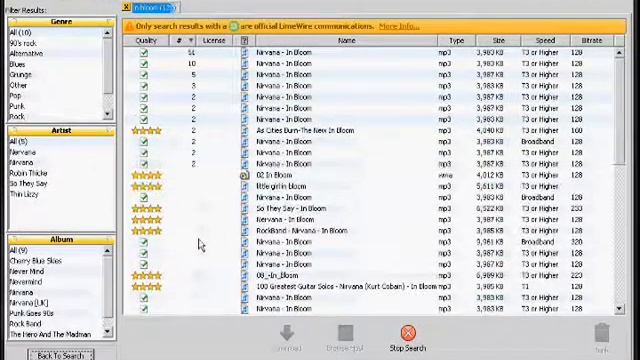Sort results by Size column
Viewport: 640px width, 360px height.
pyautogui.click(x=498, y=40)
